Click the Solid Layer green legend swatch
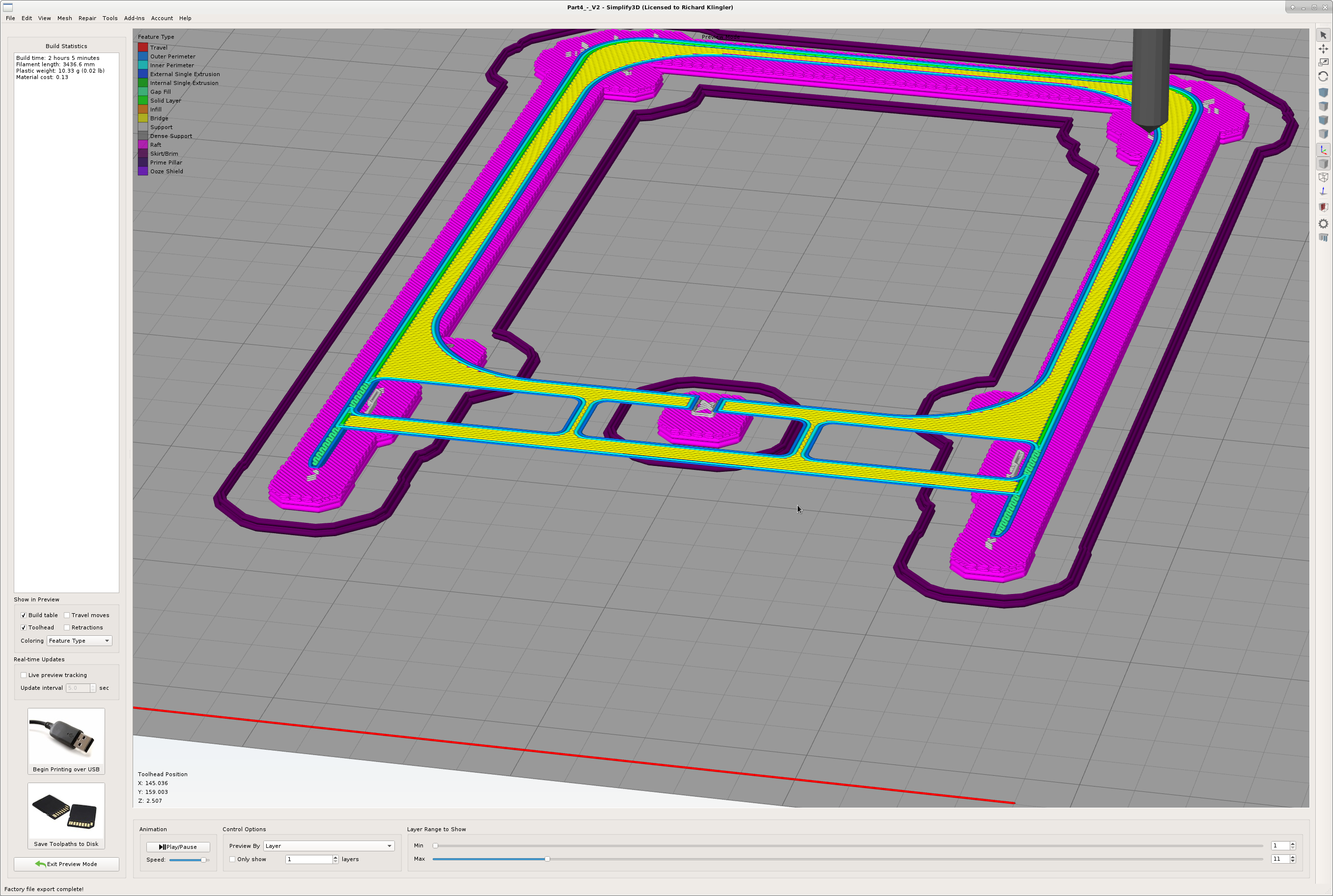The height and width of the screenshot is (896, 1333). 143,101
